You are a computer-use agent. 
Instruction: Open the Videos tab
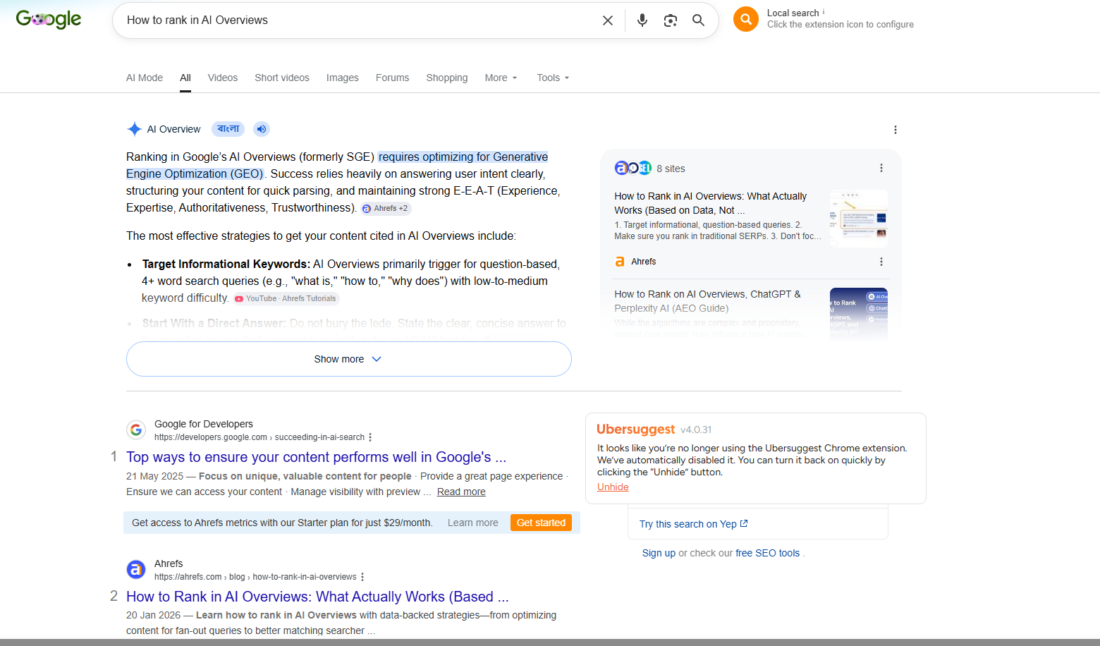pos(222,78)
